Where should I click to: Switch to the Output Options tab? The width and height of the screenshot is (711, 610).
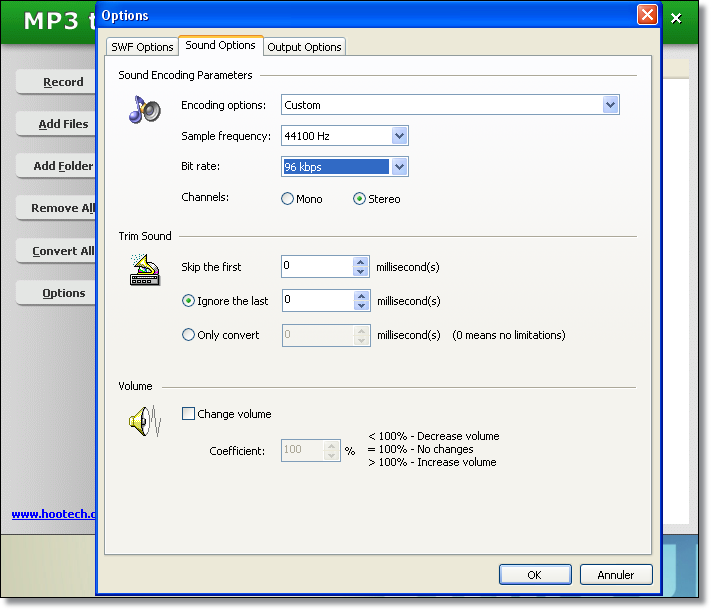[304, 47]
